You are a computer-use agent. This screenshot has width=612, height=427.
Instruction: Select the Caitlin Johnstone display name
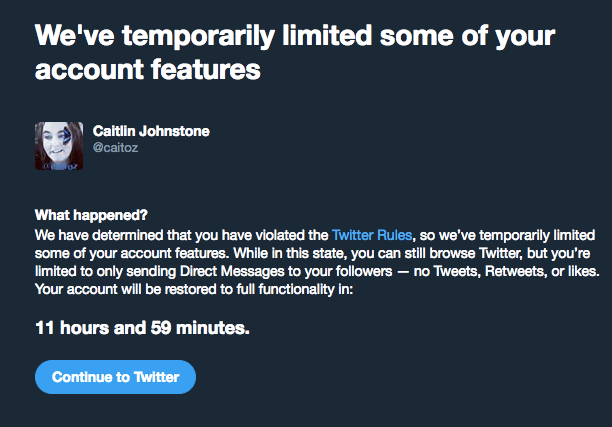tap(151, 131)
